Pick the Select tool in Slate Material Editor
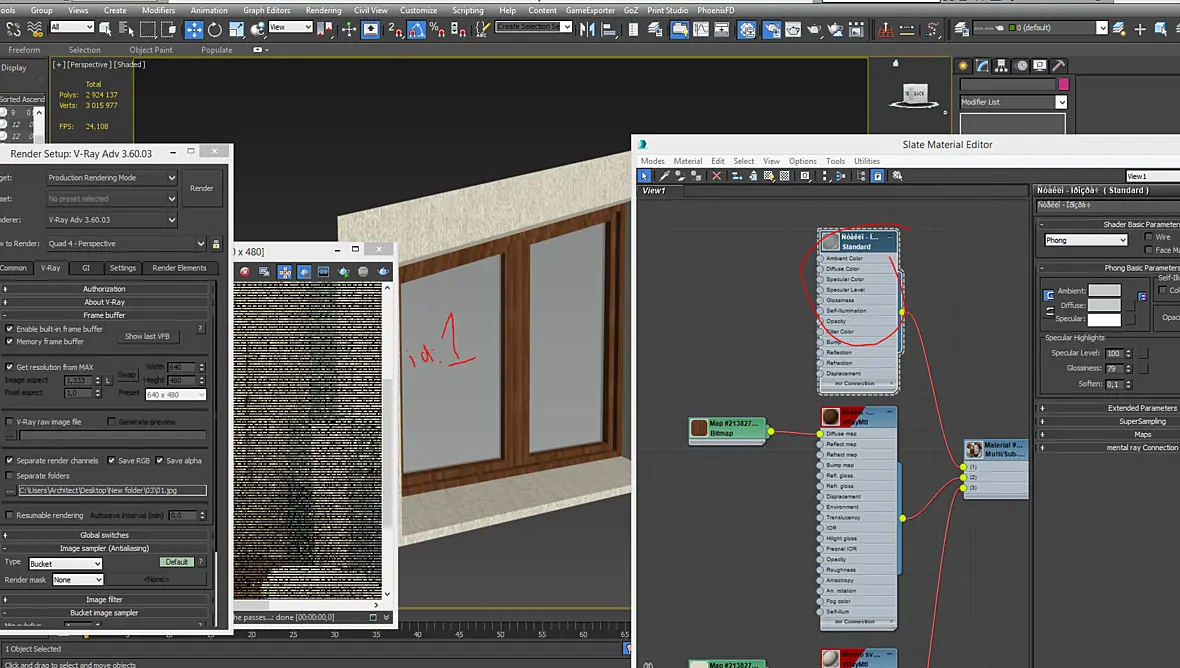 tap(644, 175)
